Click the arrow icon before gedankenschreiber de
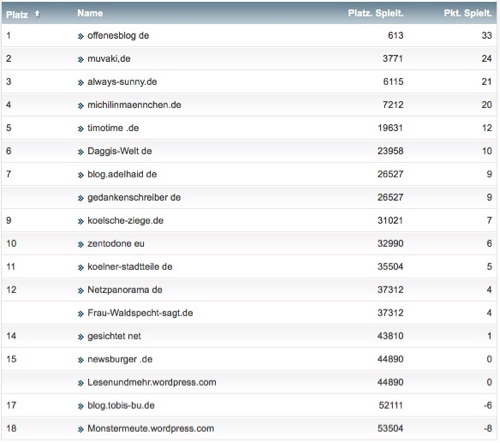Viewport: 500px width, 443px height. coord(80,198)
